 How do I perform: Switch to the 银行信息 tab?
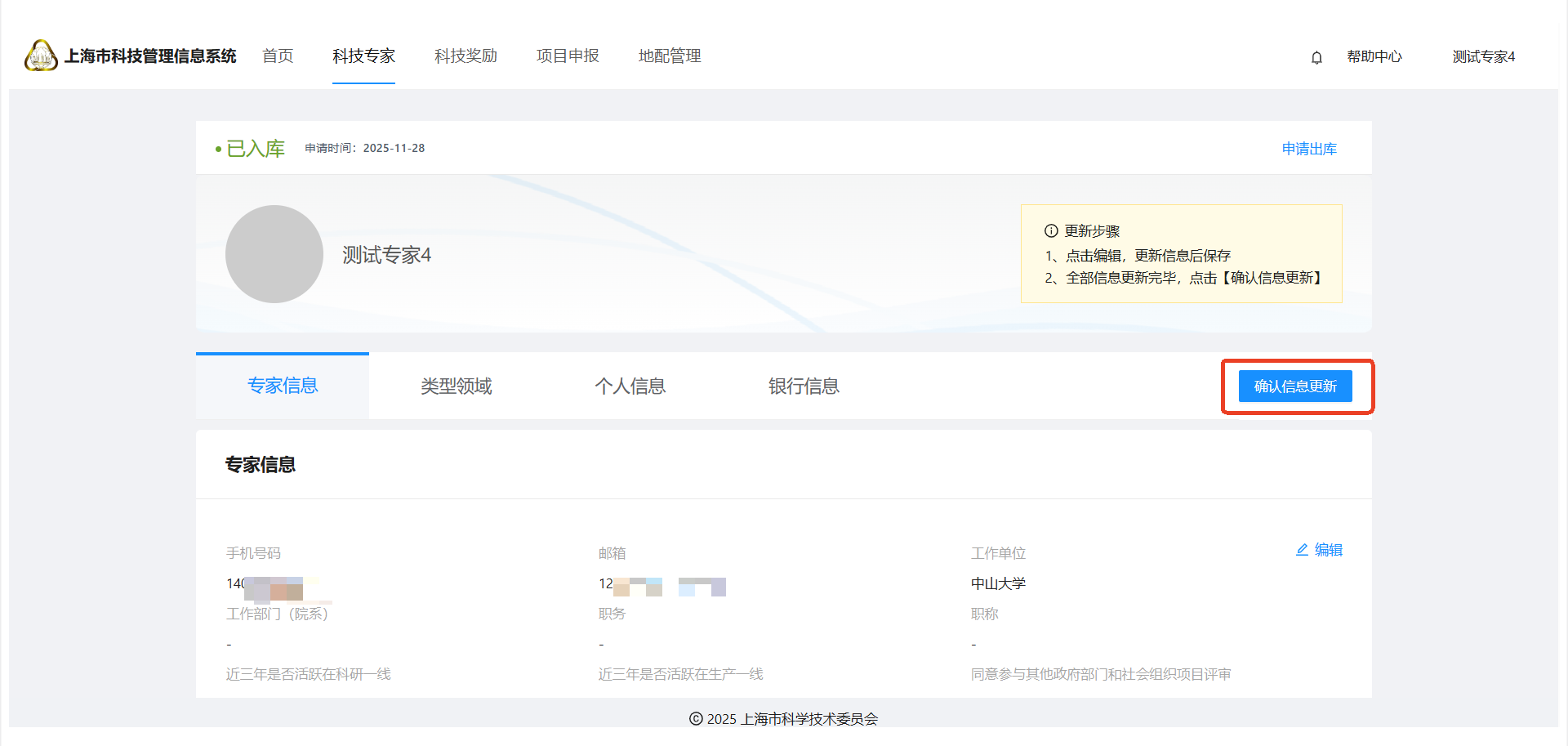pos(804,386)
